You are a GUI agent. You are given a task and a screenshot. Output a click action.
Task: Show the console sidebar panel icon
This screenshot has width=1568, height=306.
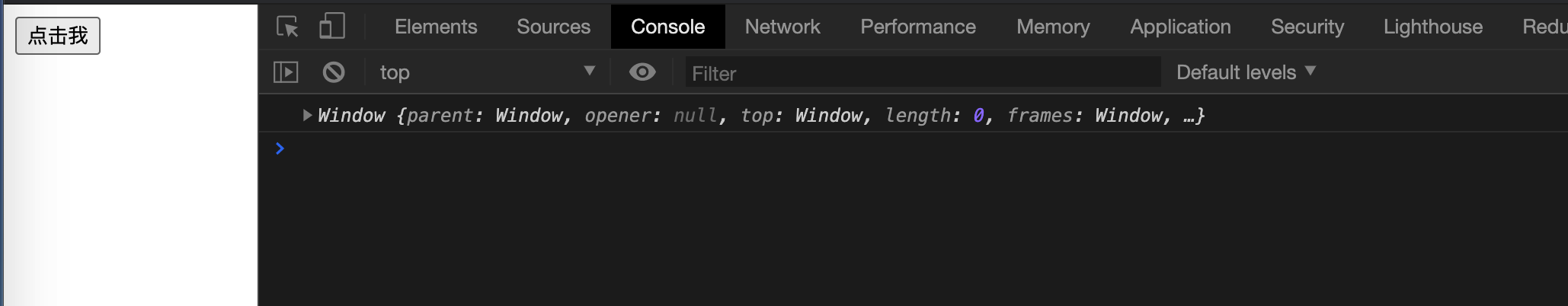(x=286, y=72)
